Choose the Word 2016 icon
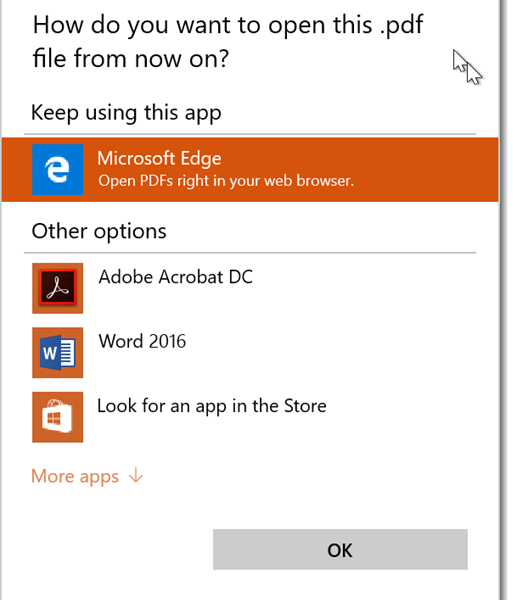 click(x=57, y=352)
